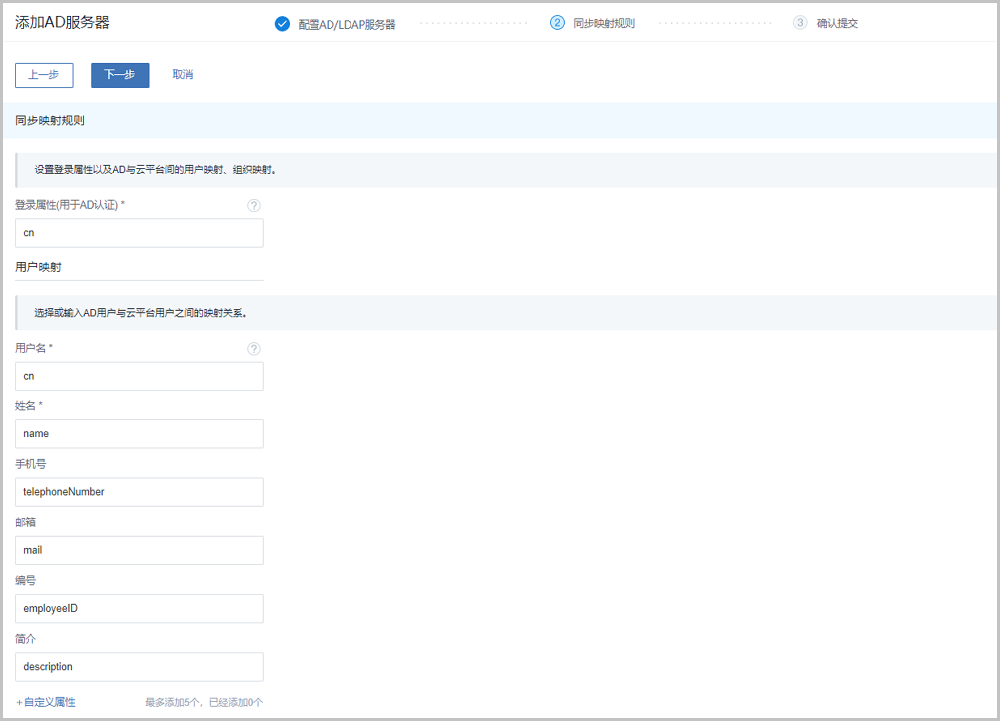
Task: Click the 同步映射规则 section header
Action: (50, 120)
